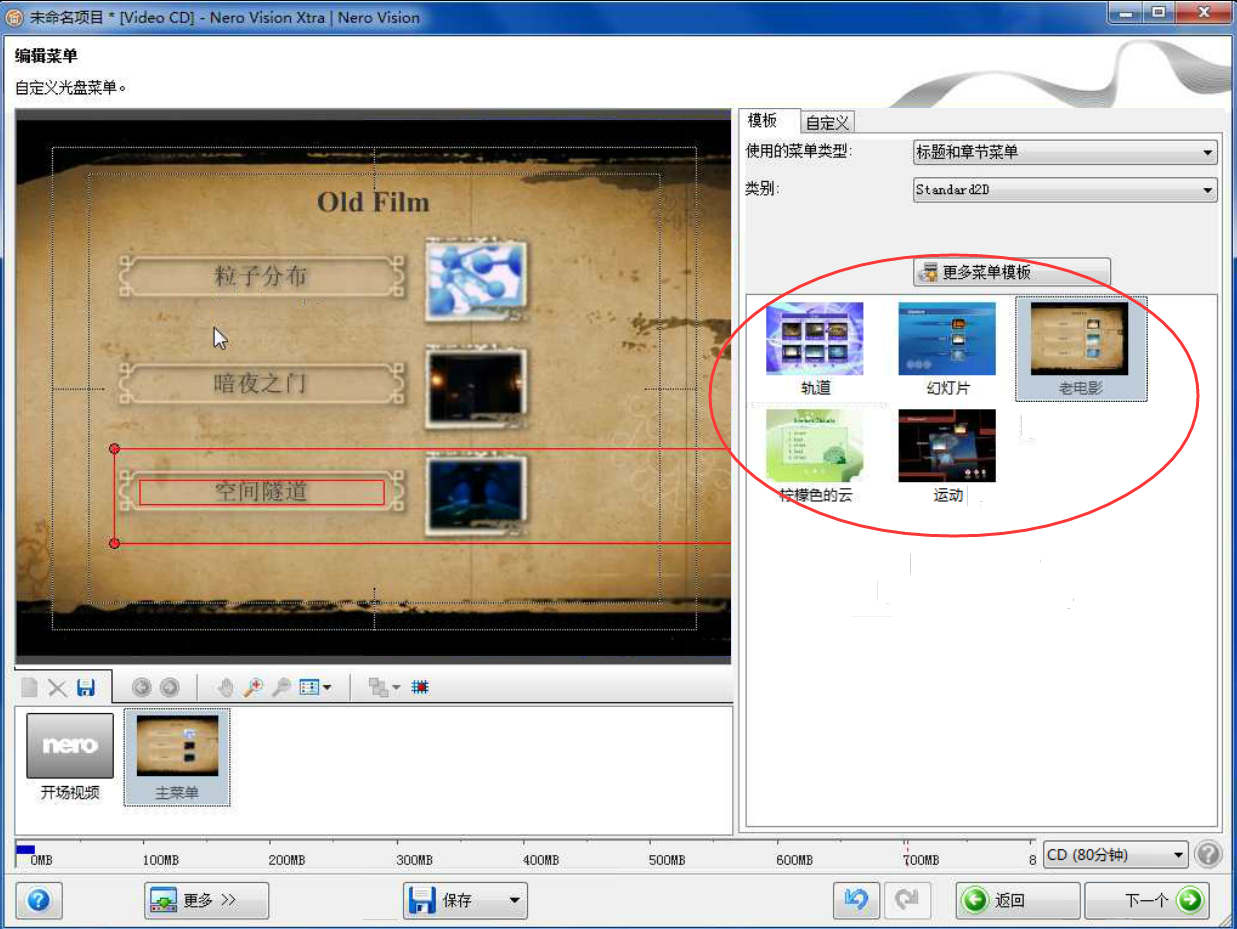The width and height of the screenshot is (1237, 929).
Task: Click the Nero Vision title bar app icon
Action: [x=15, y=17]
